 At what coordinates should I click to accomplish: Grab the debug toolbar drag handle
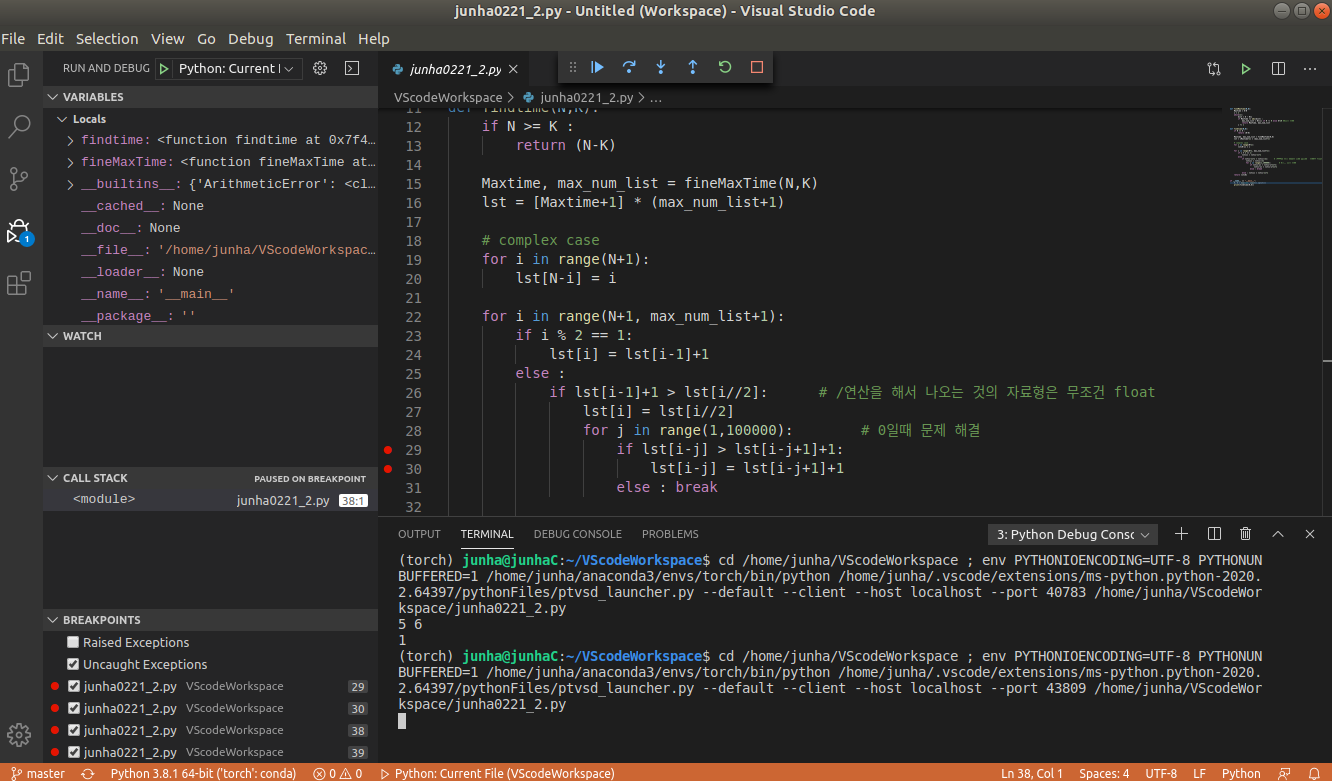click(x=573, y=67)
